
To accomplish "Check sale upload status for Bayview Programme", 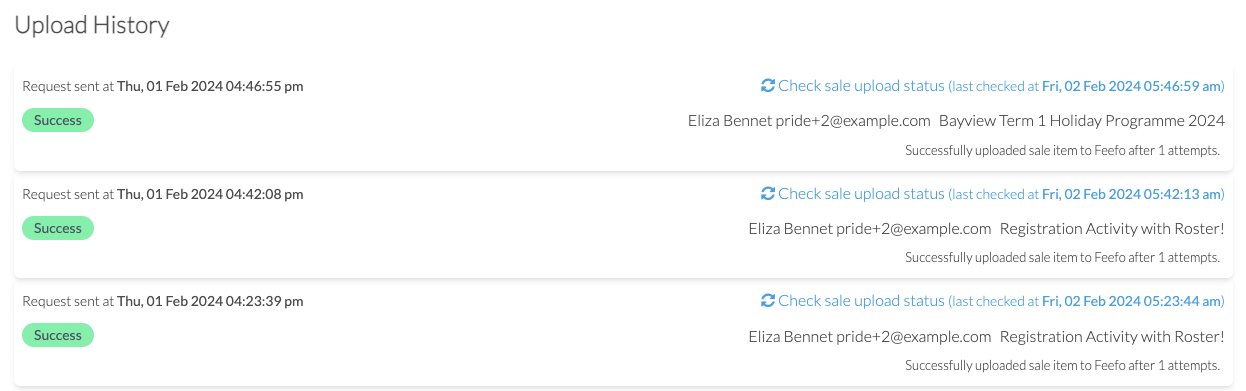I will pos(861,86).
